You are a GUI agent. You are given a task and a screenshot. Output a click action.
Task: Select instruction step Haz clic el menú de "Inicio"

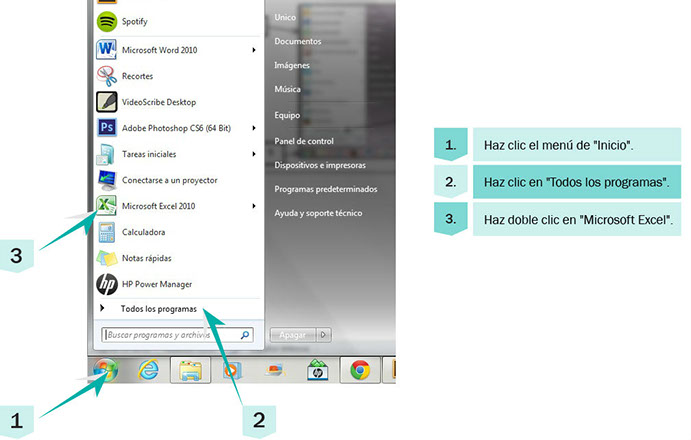point(577,145)
